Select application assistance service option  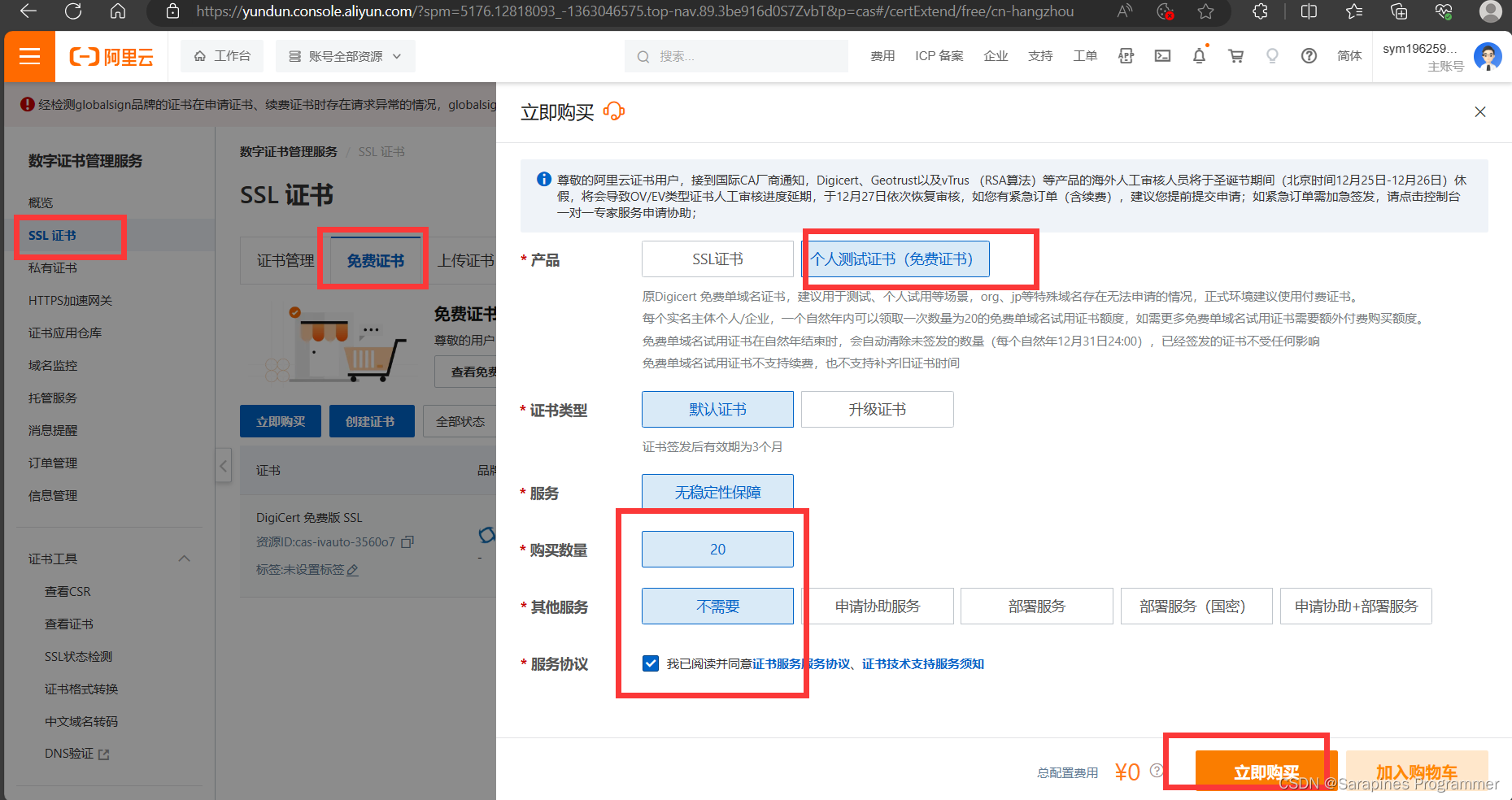(877, 607)
